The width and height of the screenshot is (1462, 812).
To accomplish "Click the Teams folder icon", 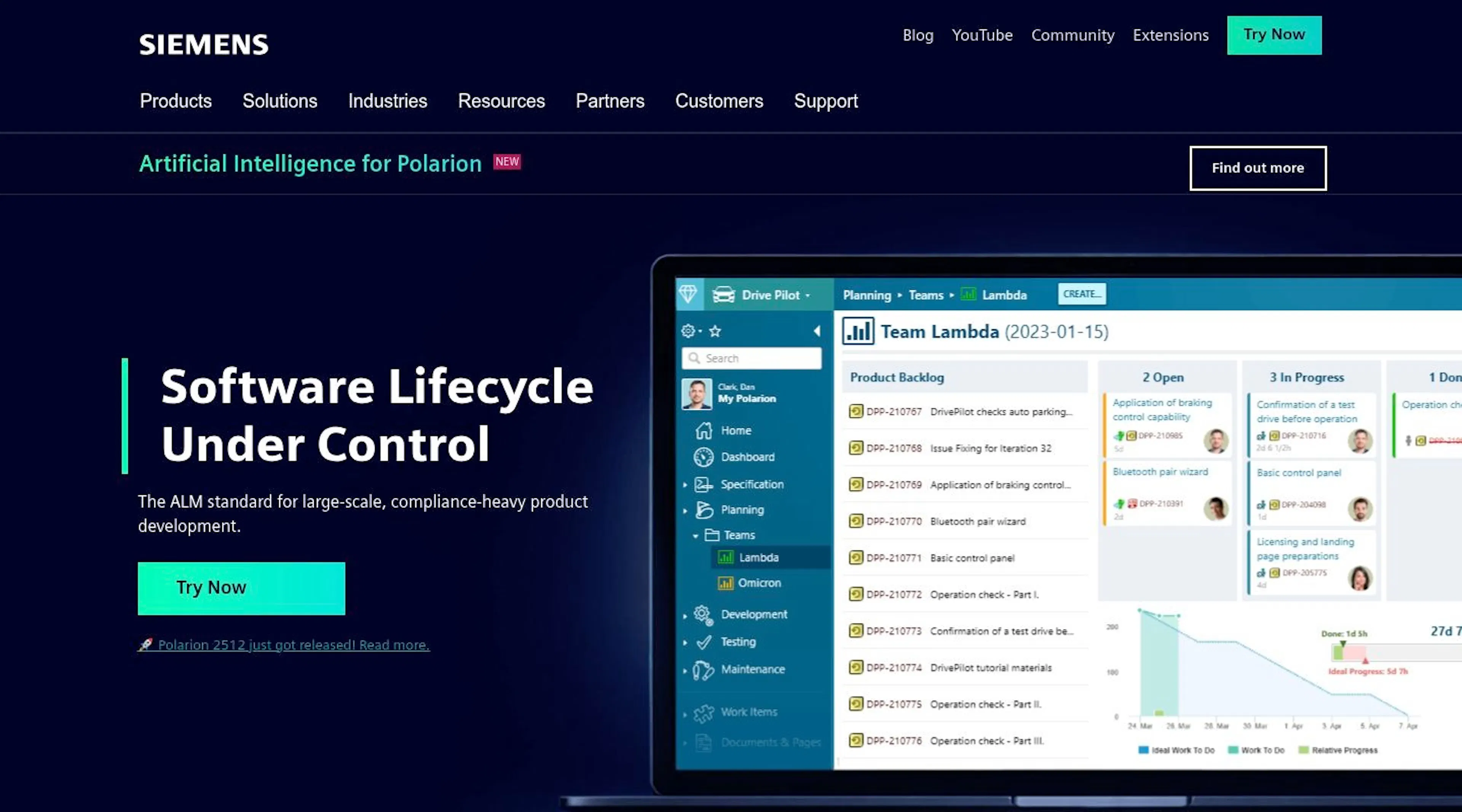I will click(x=712, y=534).
